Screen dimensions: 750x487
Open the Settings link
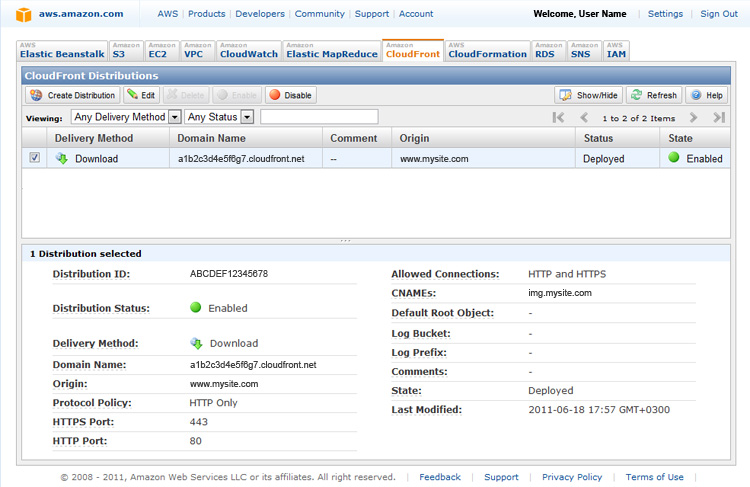[665, 14]
